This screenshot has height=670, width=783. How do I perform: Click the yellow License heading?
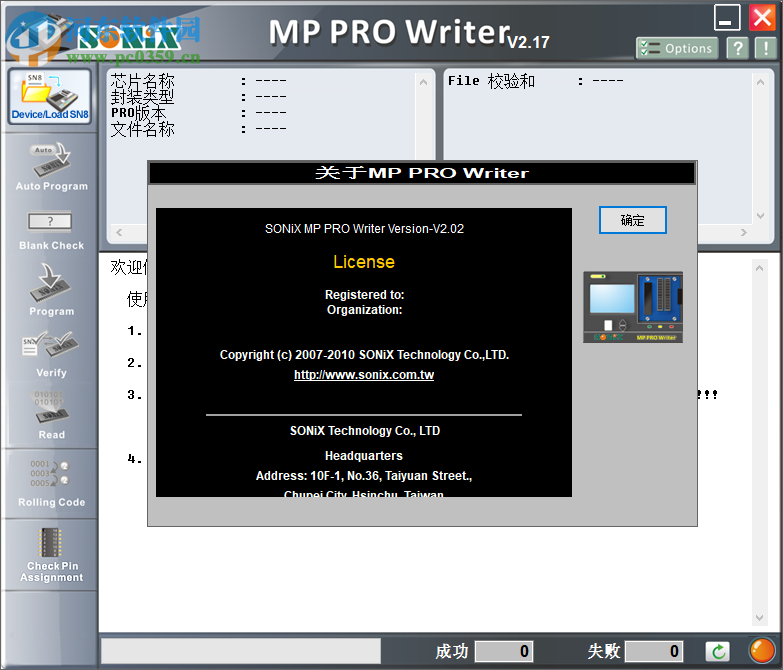[x=364, y=262]
